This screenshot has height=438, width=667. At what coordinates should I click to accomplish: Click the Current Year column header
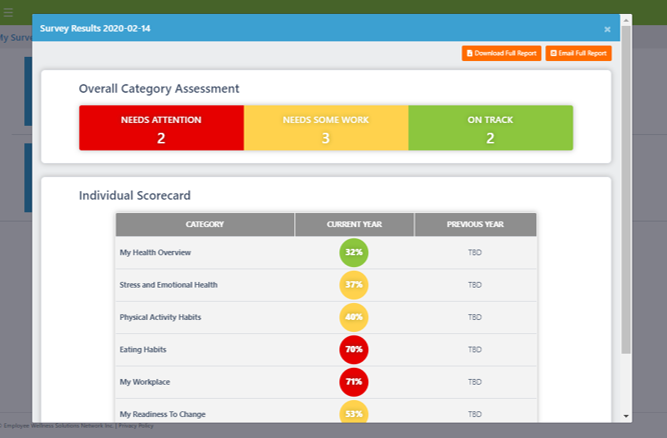(x=354, y=224)
